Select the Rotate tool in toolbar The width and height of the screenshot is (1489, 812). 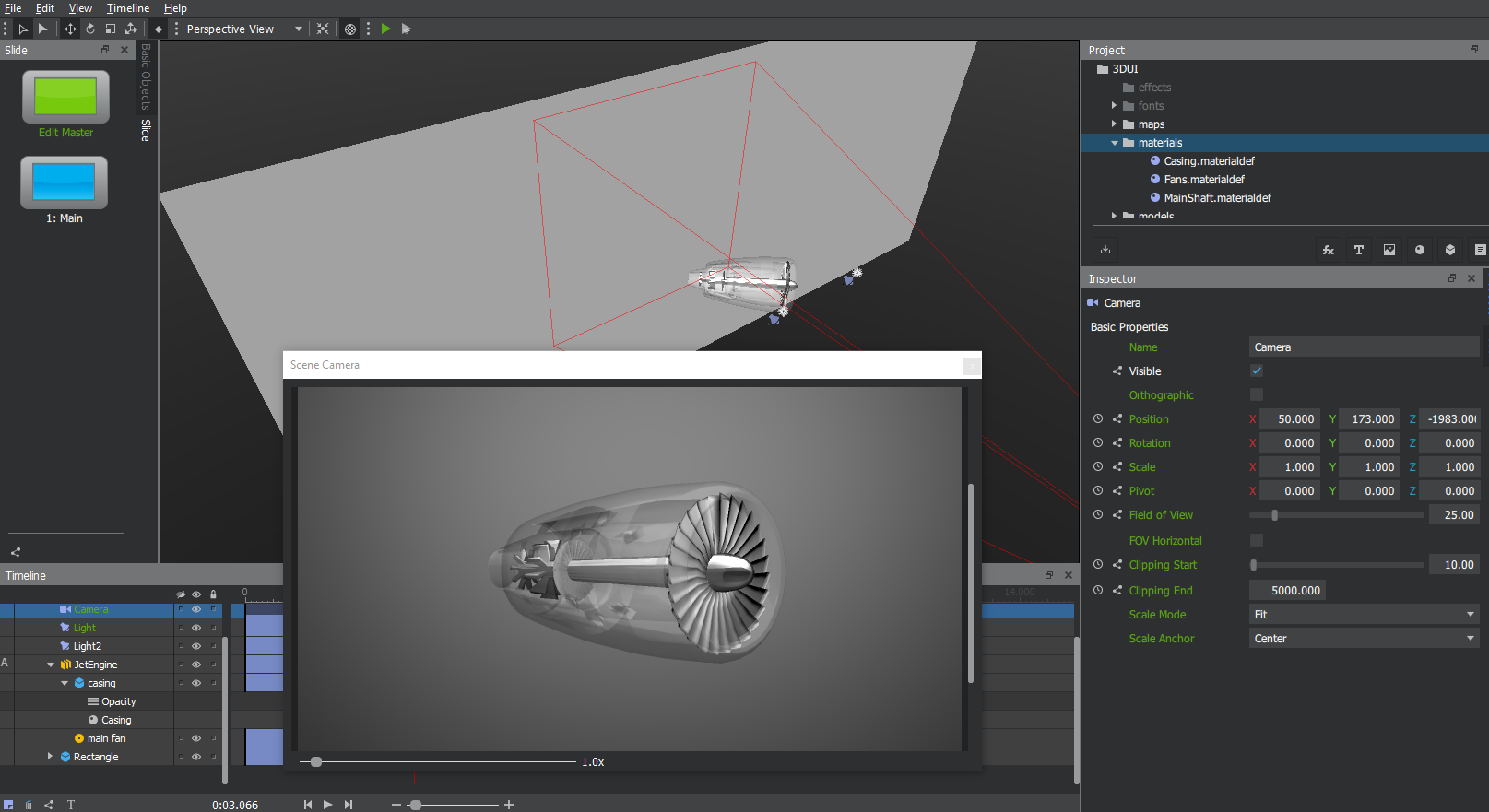(90, 29)
